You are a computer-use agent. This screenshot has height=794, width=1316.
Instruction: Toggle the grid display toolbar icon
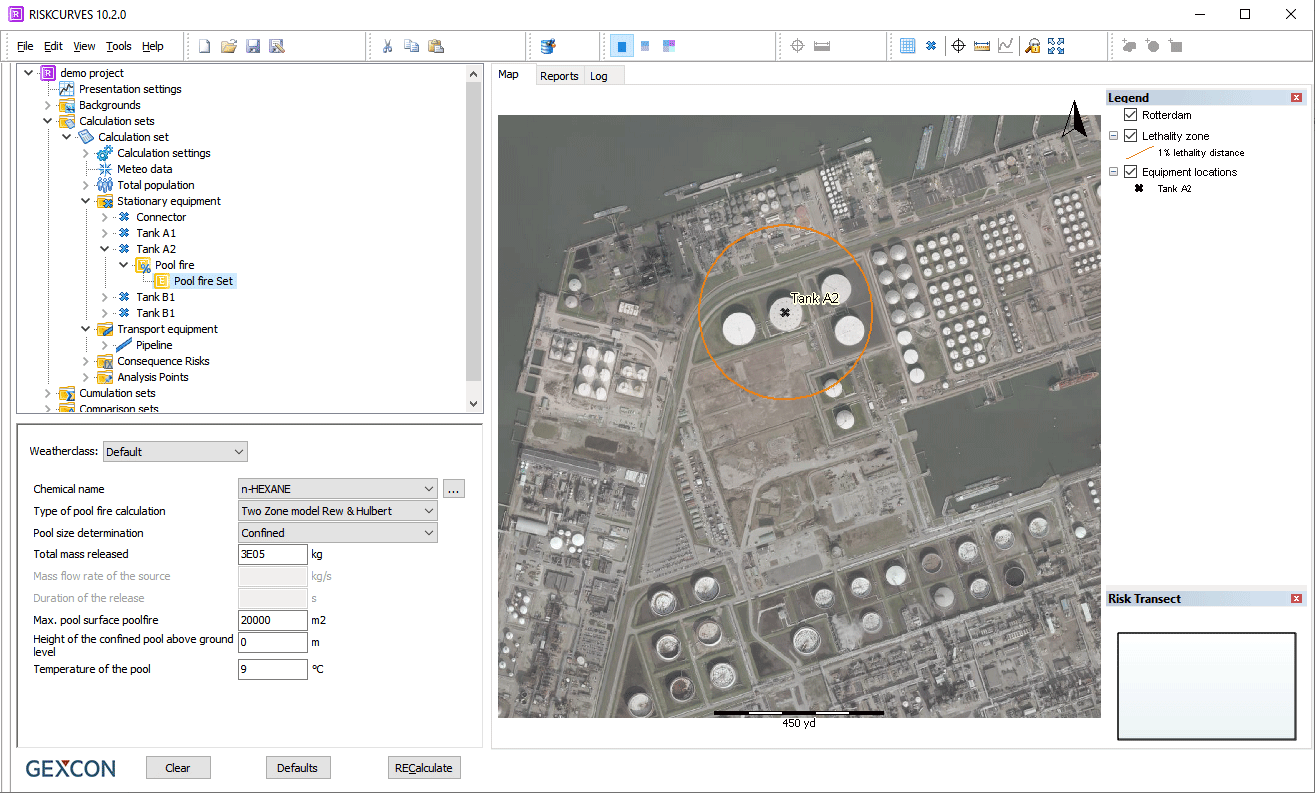[907, 46]
